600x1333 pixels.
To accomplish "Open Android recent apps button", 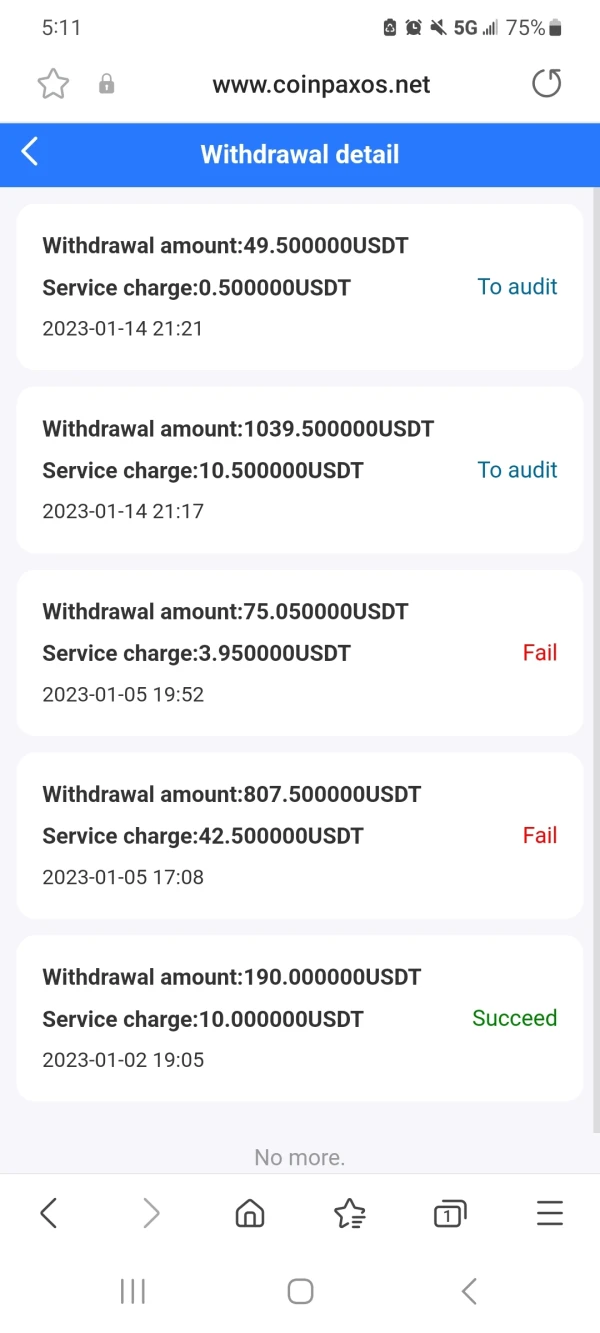I will click(x=133, y=1291).
